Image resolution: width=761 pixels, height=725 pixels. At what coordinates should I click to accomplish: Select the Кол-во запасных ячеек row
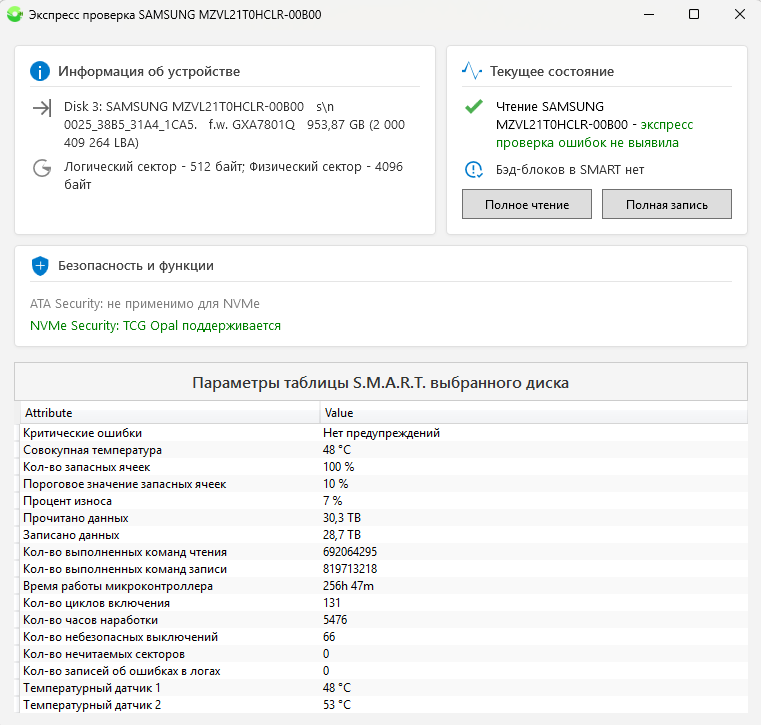pyautogui.click(x=383, y=467)
